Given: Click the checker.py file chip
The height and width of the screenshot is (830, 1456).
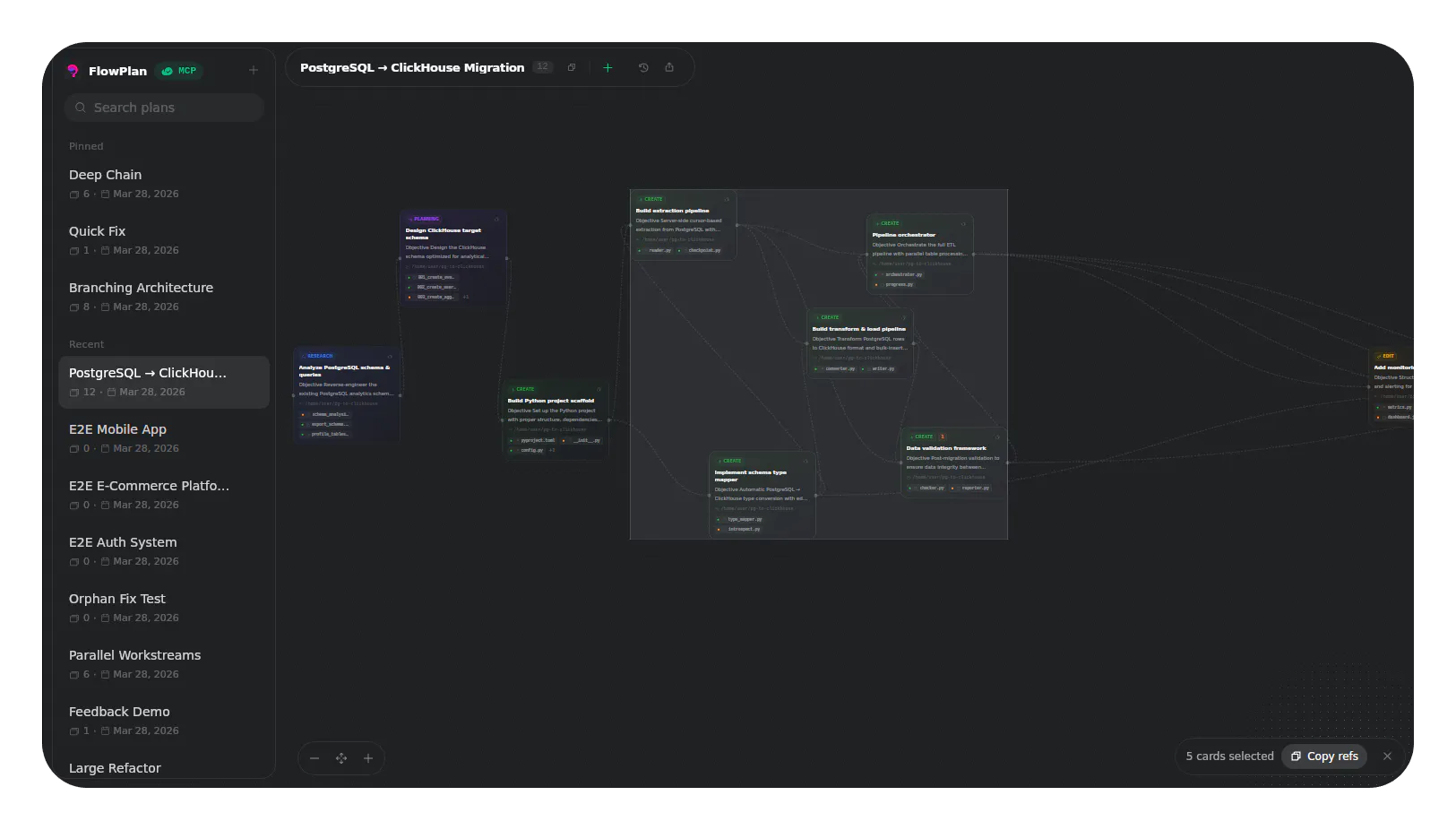Looking at the screenshot, I should [x=927, y=488].
